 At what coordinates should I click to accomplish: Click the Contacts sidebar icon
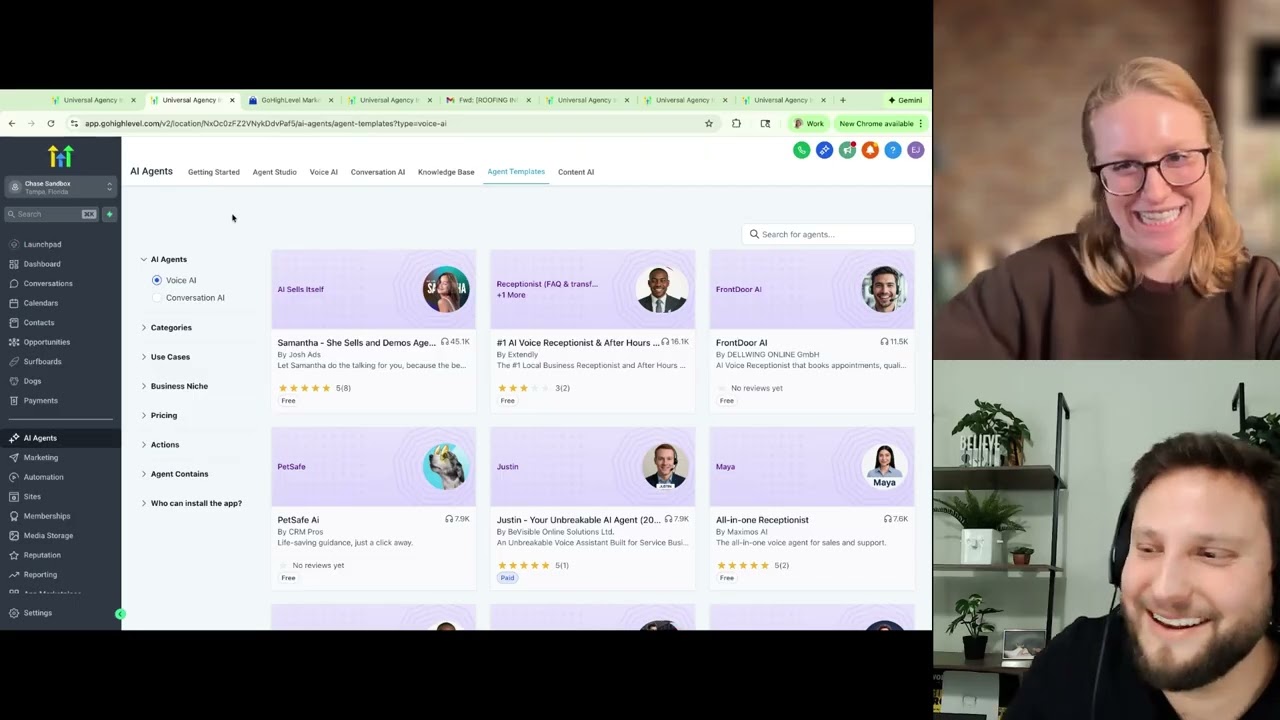[14, 322]
